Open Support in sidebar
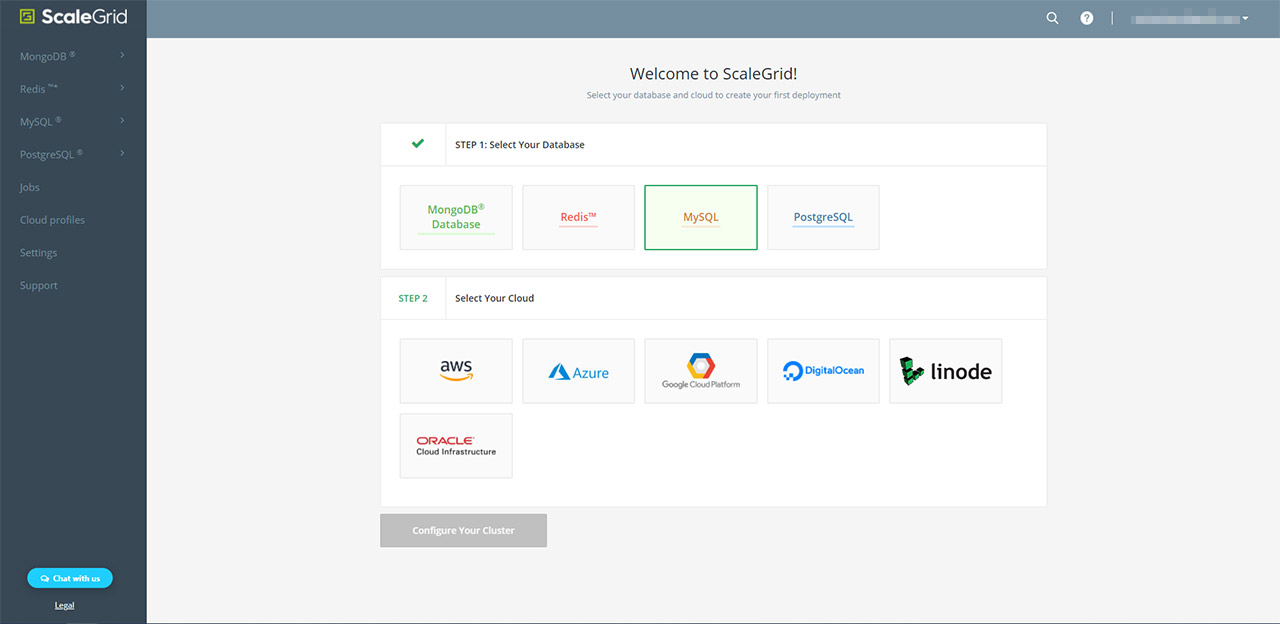This screenshot has height=624, width=1280. (x=39, y=286)
